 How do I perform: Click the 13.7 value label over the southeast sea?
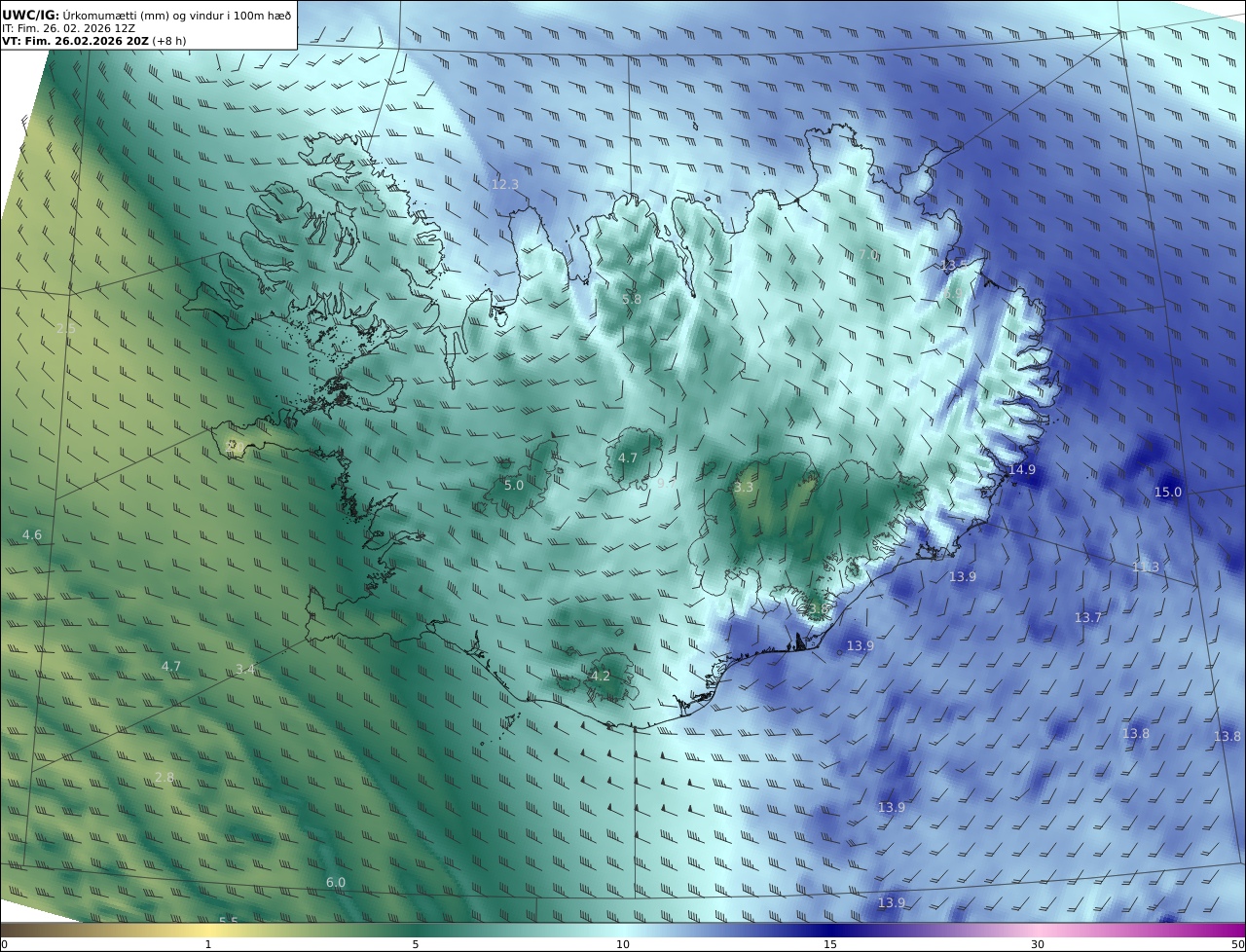click(x=1088, y=617)
